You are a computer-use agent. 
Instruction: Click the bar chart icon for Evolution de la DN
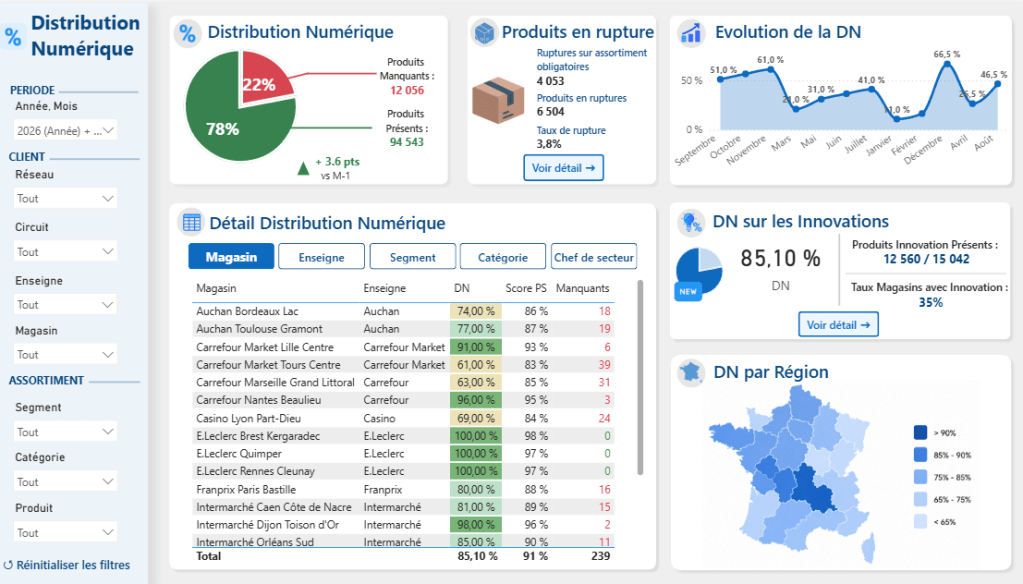[691, 33]
